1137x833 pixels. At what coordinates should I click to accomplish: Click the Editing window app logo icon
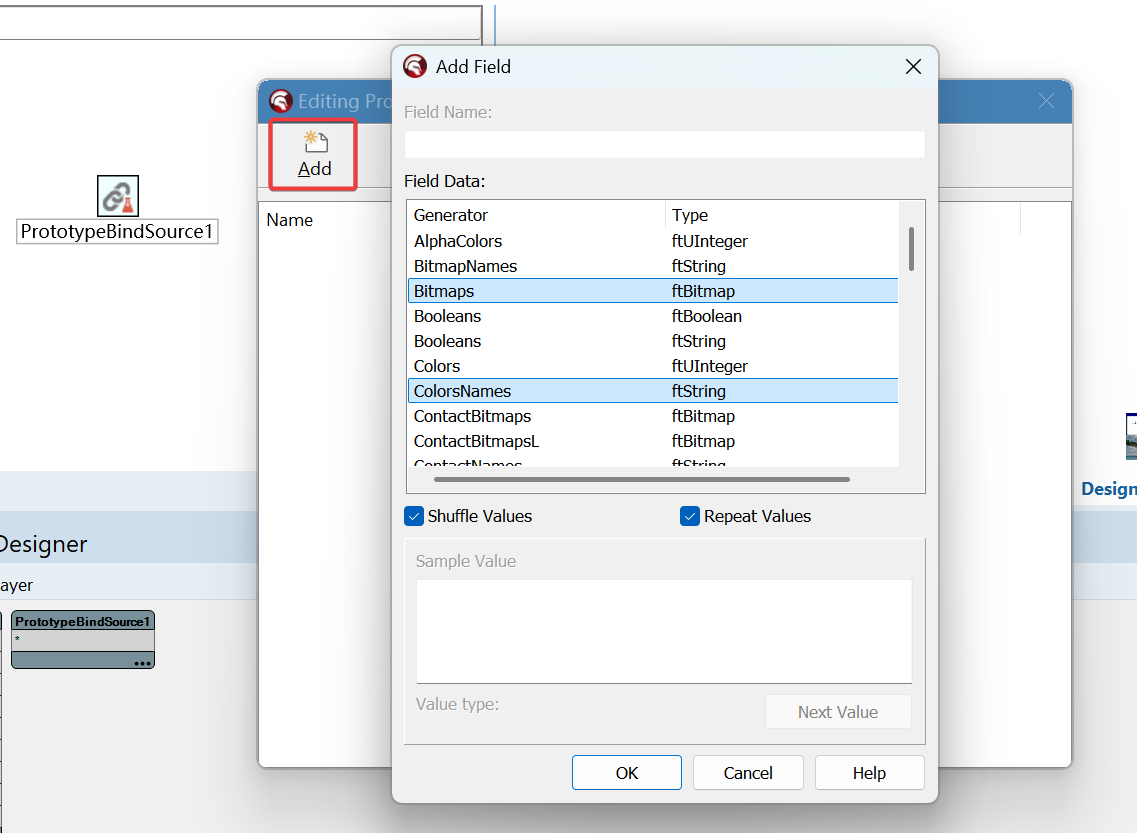click(x=281, y=101)
